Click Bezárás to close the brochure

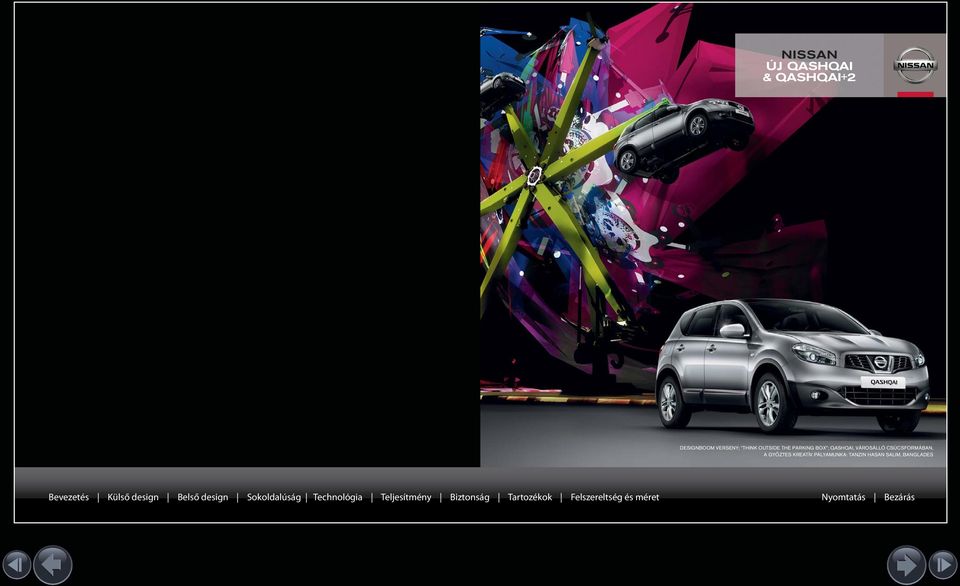pyautogui.click(x=899, y=497)
